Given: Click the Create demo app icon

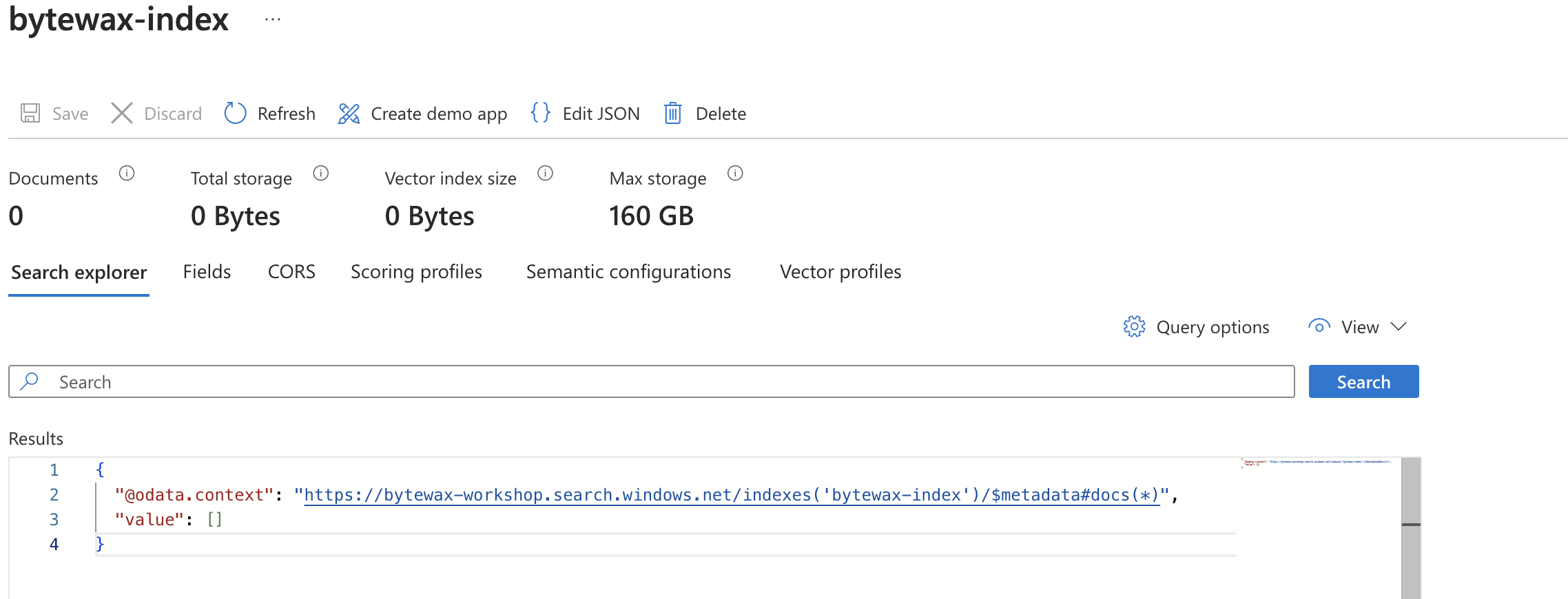Looking at the screenshot, I should click(349, 114).
